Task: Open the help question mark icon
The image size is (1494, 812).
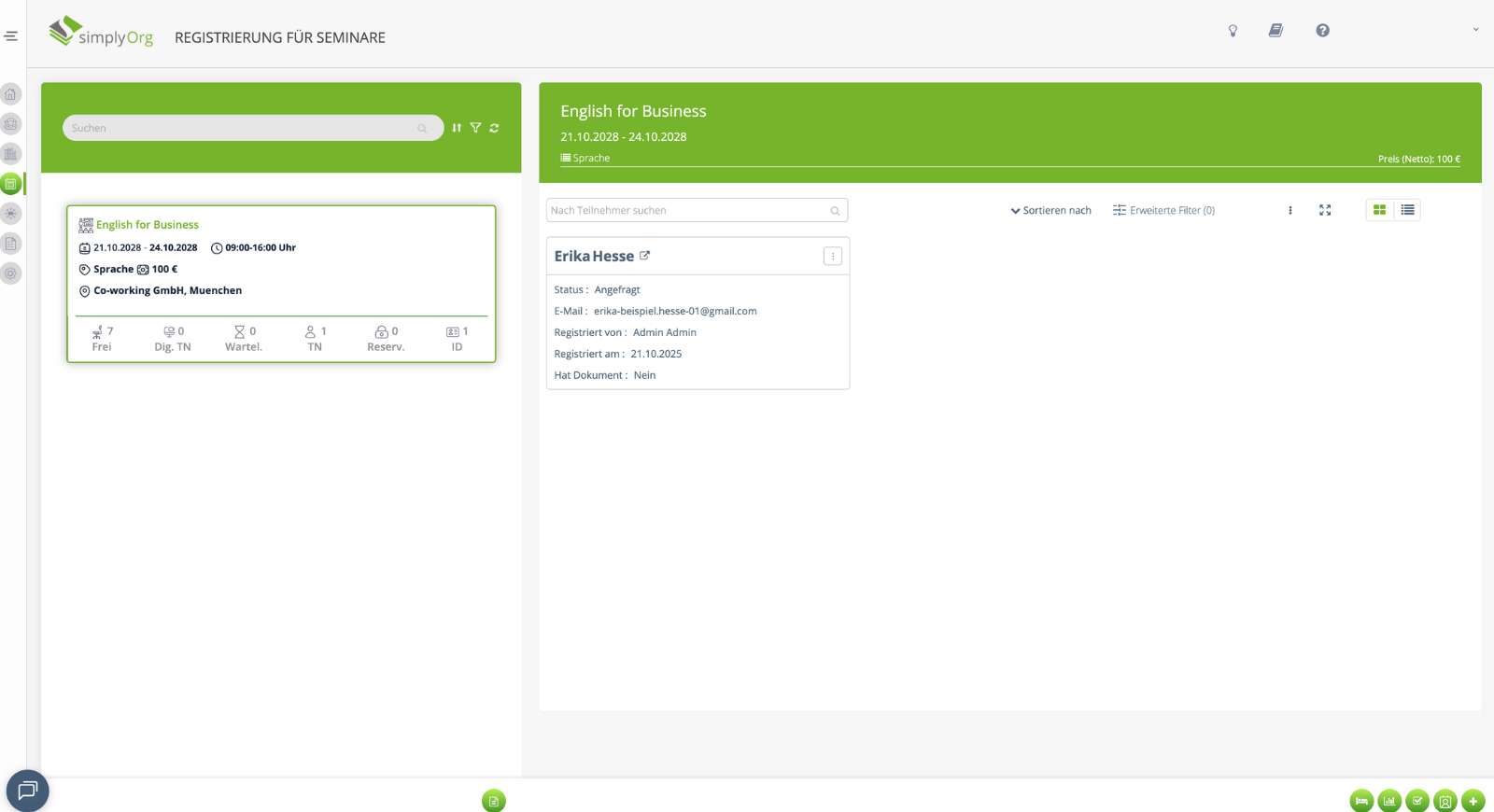Action: point(1322,31)
